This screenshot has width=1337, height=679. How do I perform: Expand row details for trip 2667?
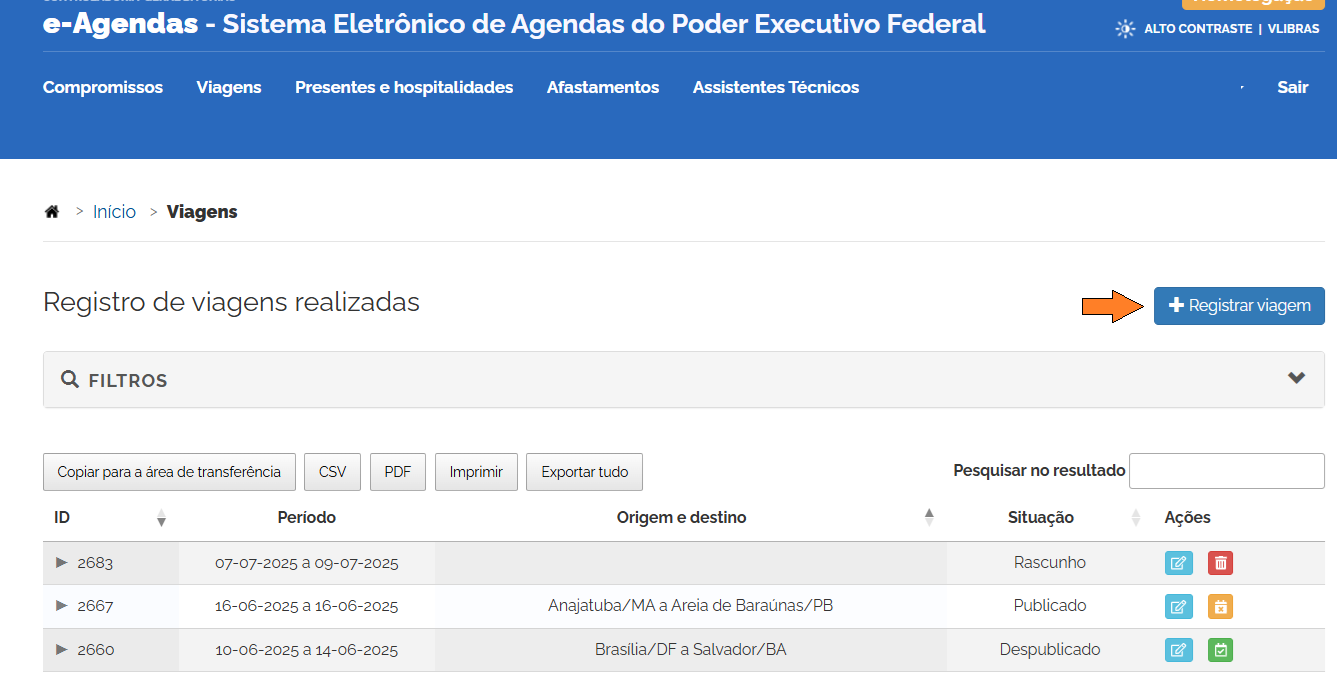coord(62,605)
